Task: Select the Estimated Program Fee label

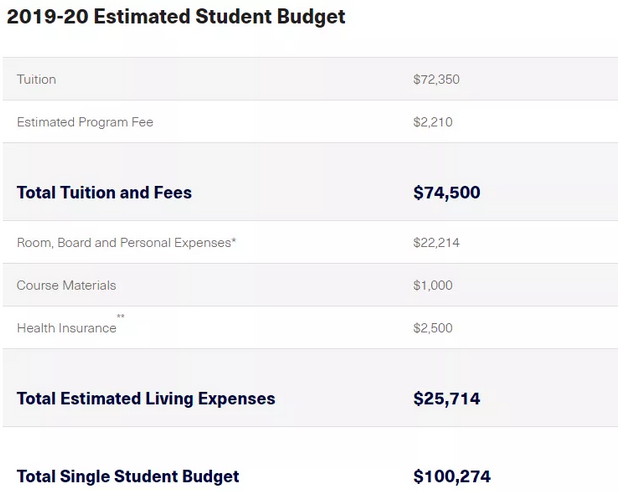Action: click(x=85, y=122)
